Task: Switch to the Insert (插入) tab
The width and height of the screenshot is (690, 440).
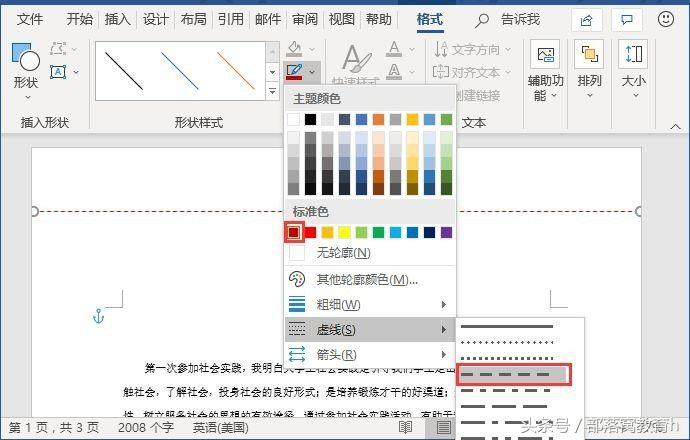Action: [x=117, y=19]
